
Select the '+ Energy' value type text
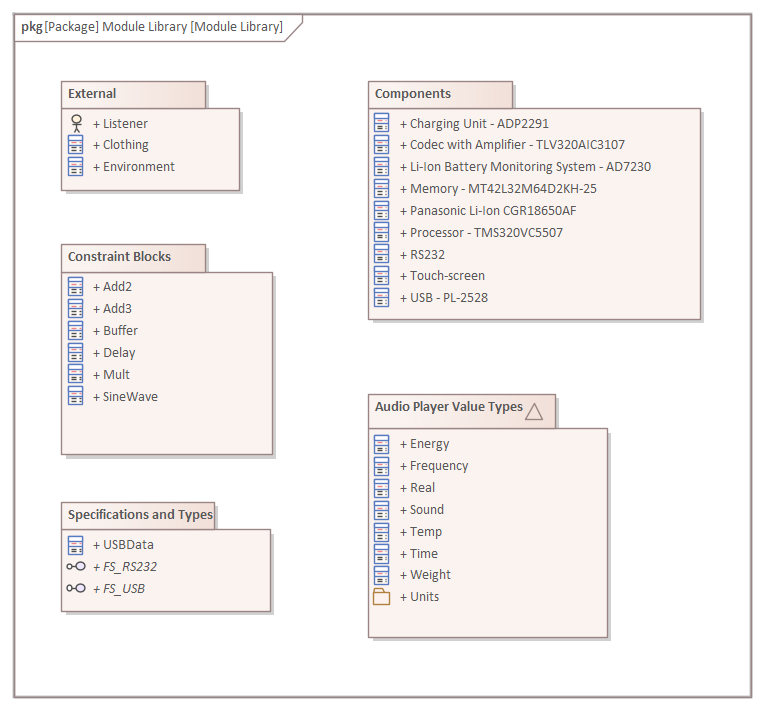tap(425, 445)
